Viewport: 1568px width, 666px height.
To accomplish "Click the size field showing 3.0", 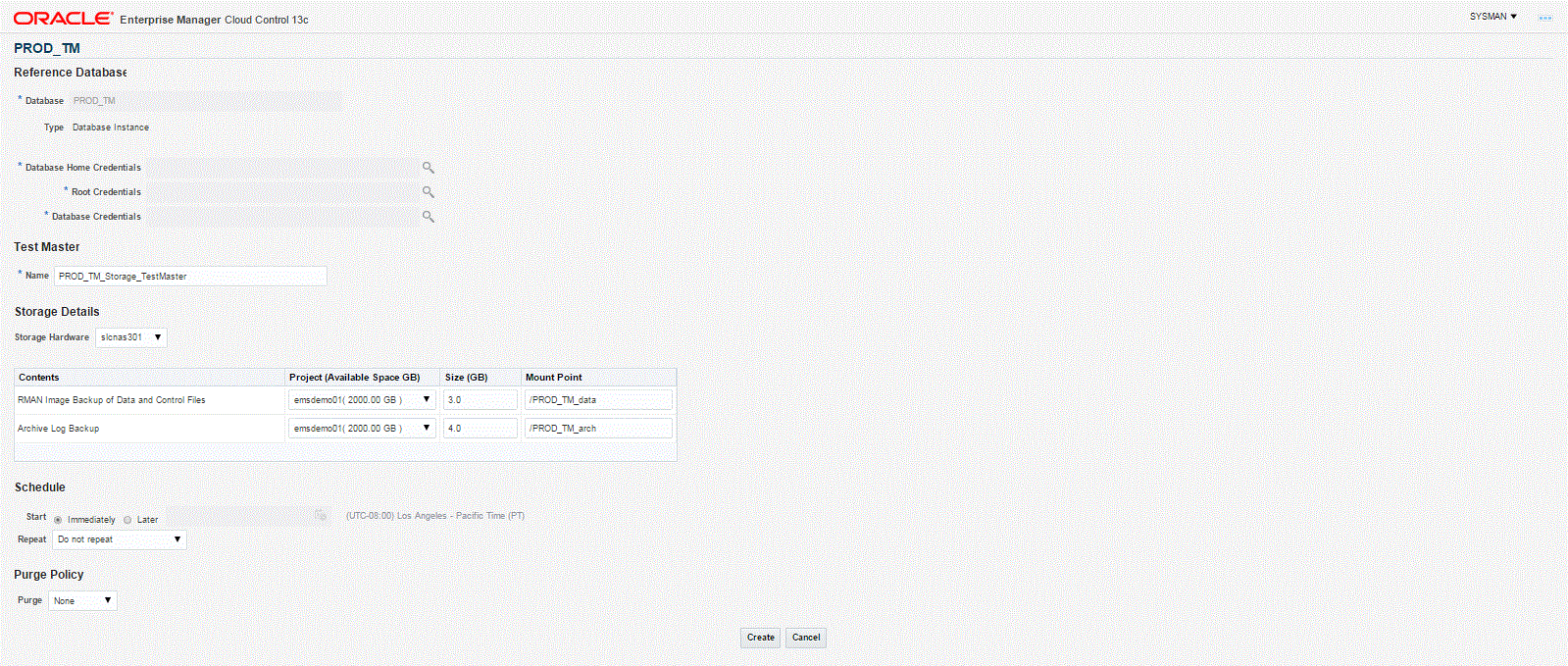I will (481, 400).
